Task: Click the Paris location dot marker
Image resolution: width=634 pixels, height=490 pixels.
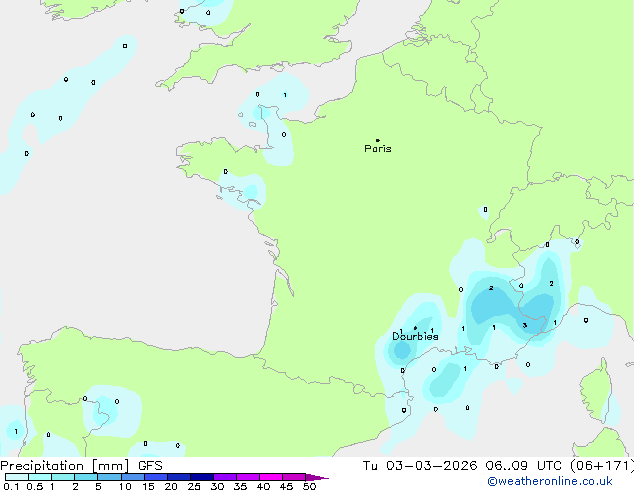Action: pyautogui.click(x=378, y=140)
